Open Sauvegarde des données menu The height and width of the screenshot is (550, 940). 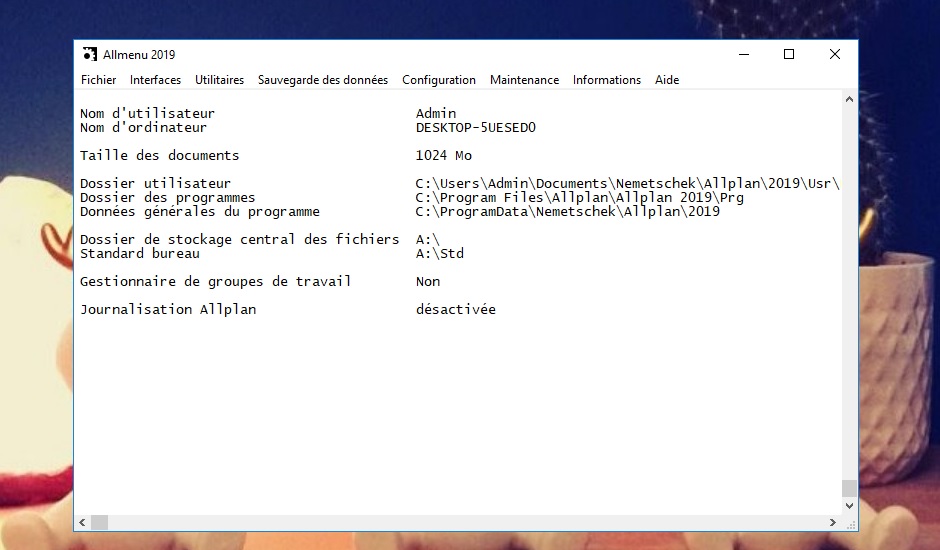click(x=323, y=80)
